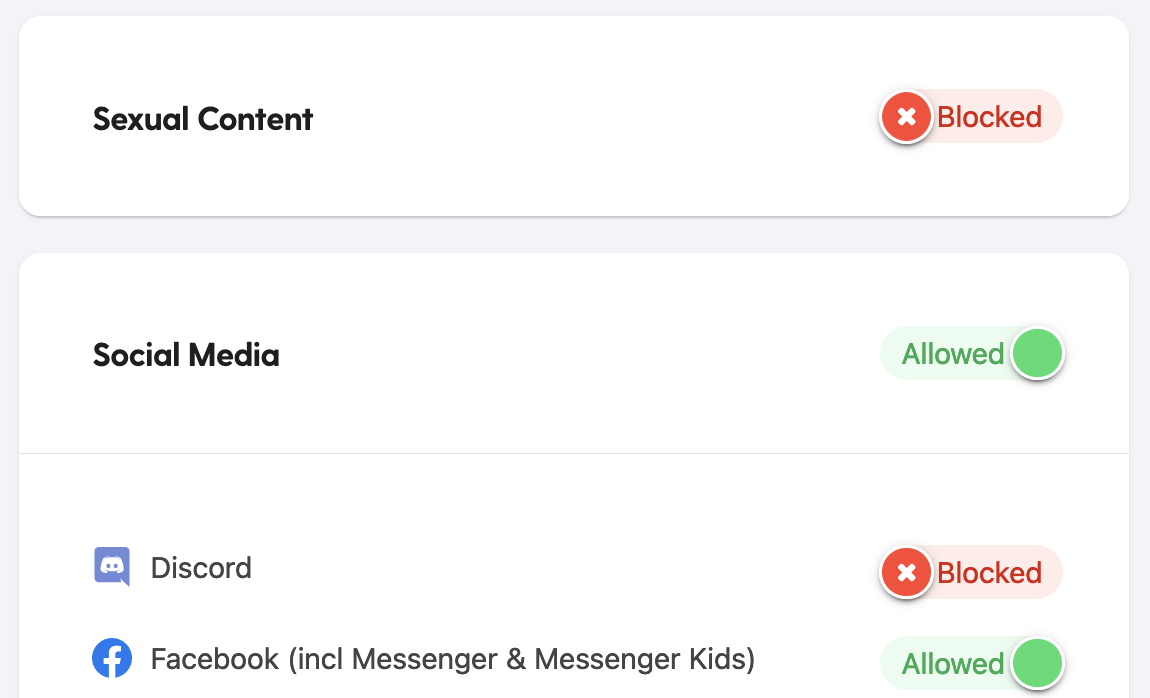Viewport: 1150px width, 698px height.
Task: Click the 'Allowed' label next to Facebook
Action: [x=953, y=664]
